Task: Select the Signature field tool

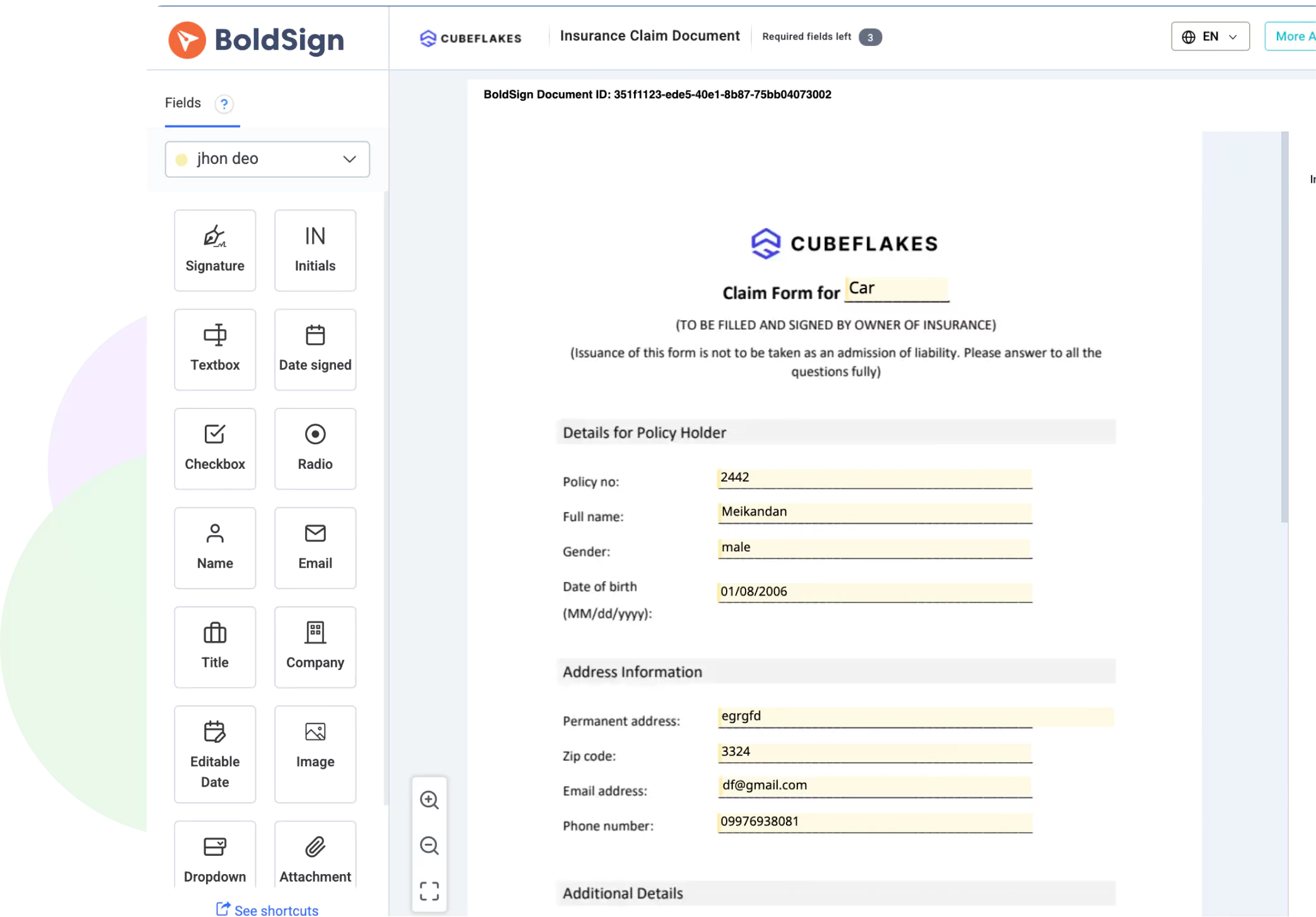Action: [x=214, y=250]
